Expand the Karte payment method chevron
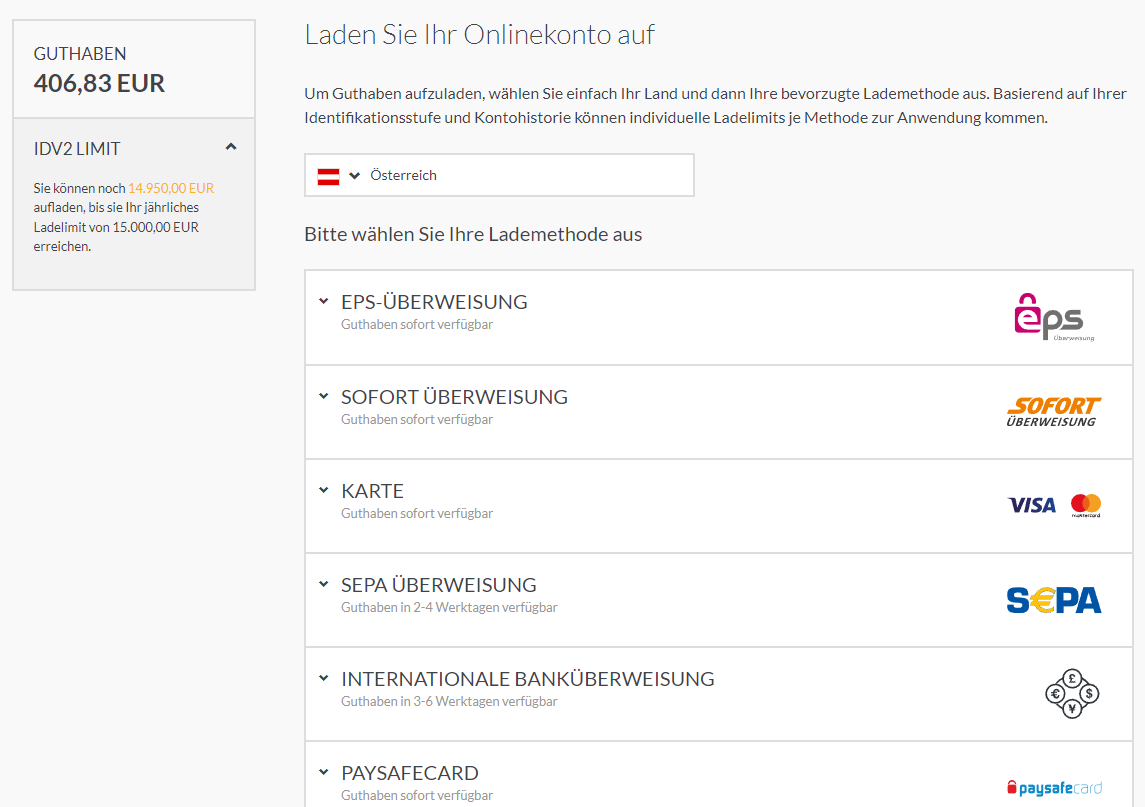Screen dimensions: 1145x807 coord(323,490)
